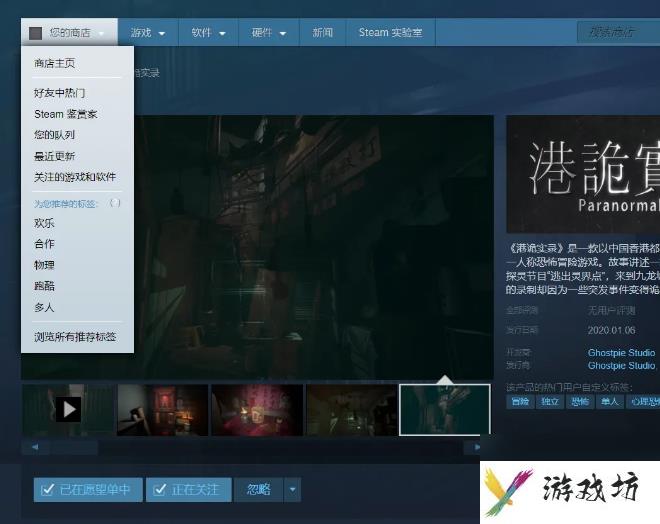Click the 冒险 tag
Image resolution: width=660 pixels, height=524 pixels.
(520, 402)
